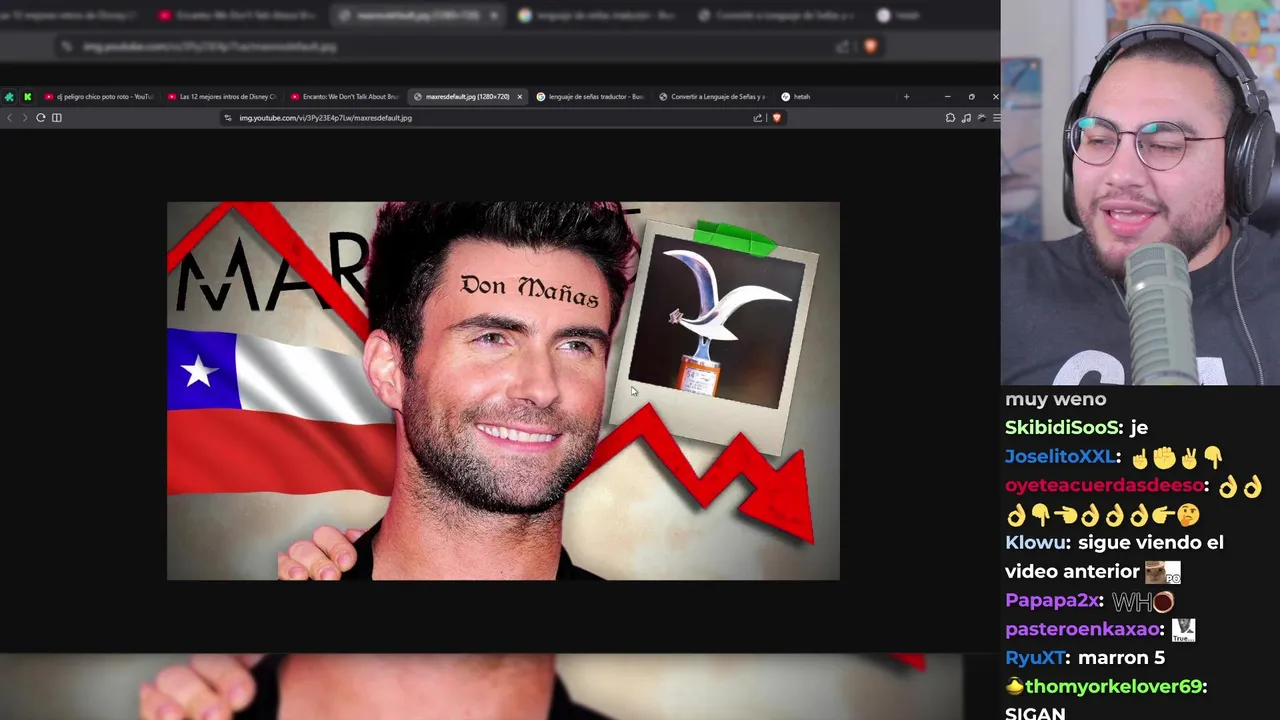Image resolution: width=1280 pixels, height=720 pixels.
Task: Click pasteroenkaxao username in chat
Action: click(x=1081, y=630)
